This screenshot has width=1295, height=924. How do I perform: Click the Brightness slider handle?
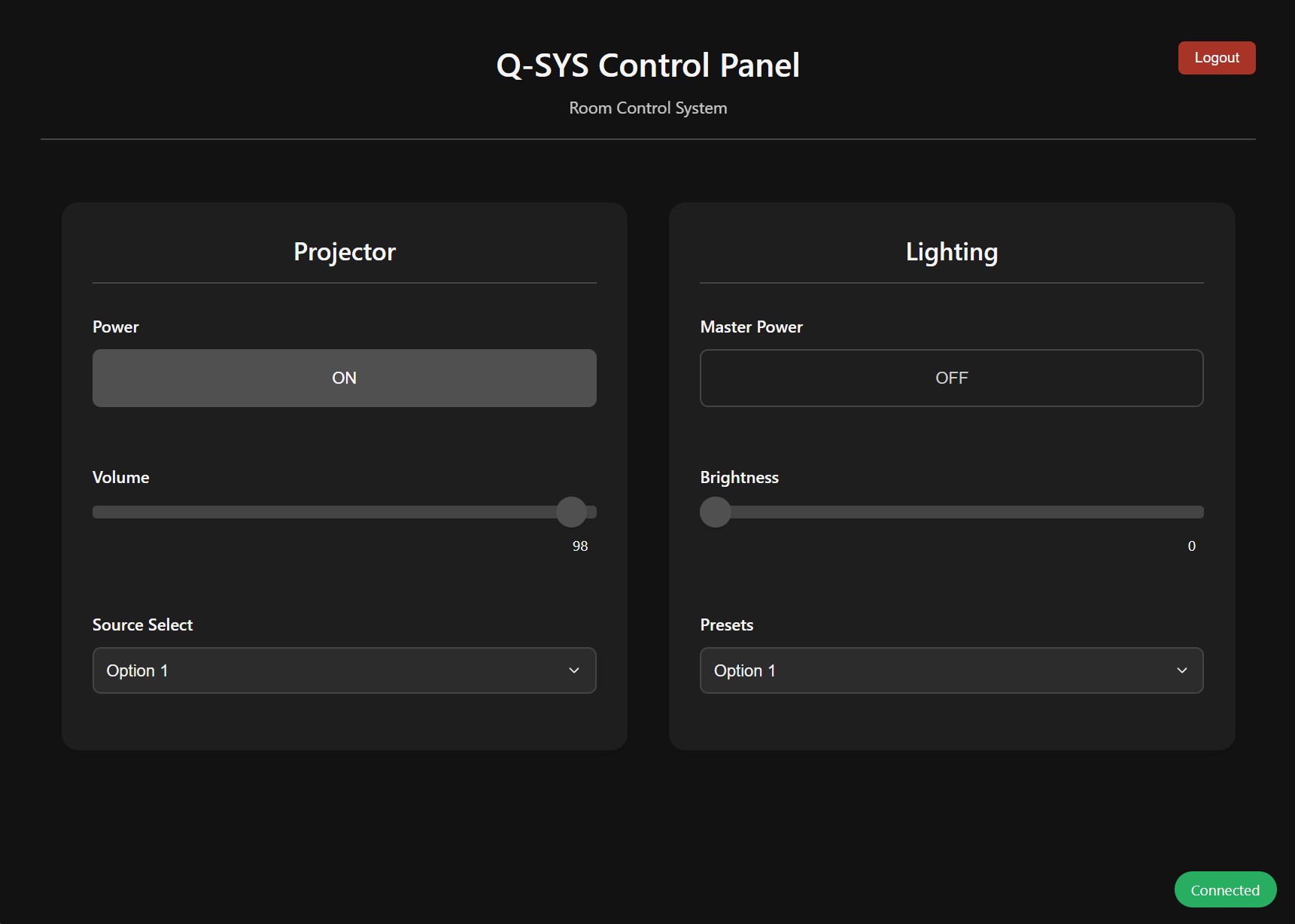tap(716, 512)
